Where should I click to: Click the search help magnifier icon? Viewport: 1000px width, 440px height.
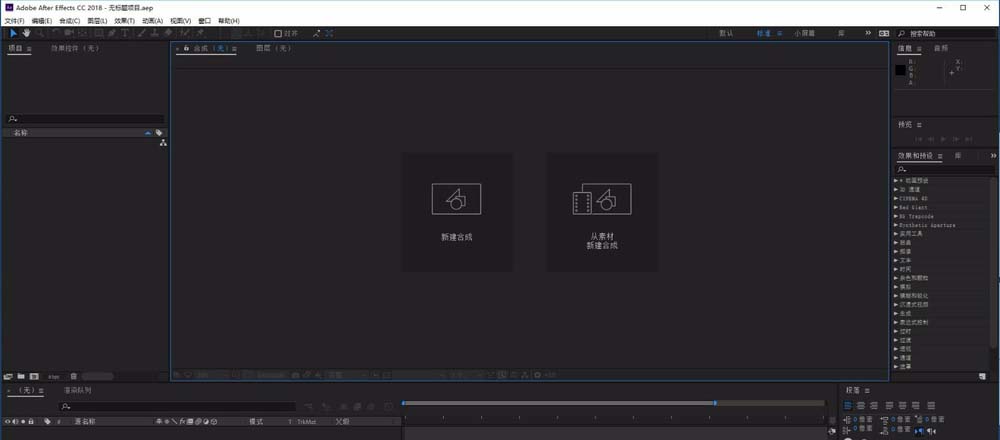pos(902,33)
